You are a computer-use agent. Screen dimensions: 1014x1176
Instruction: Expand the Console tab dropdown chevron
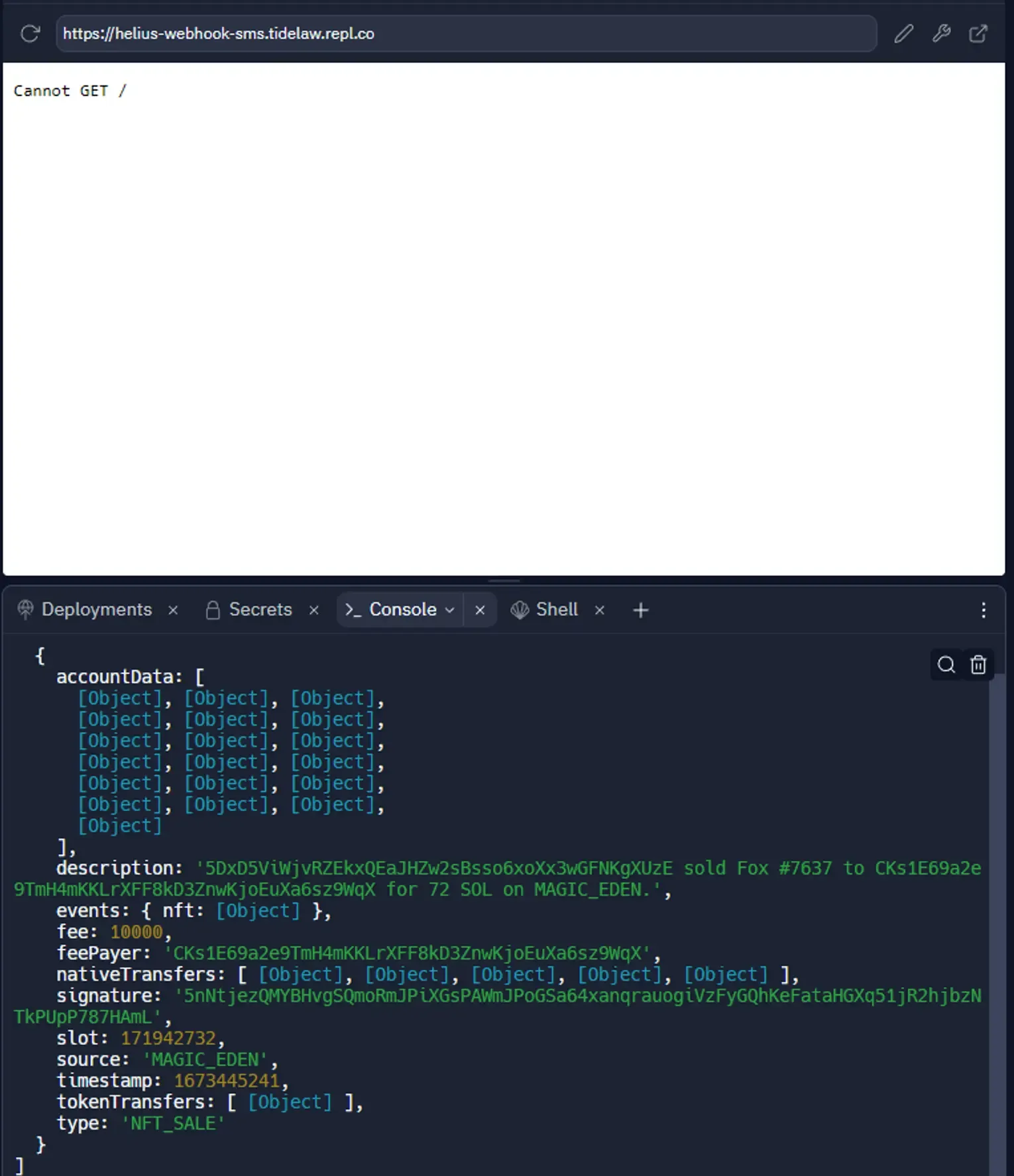tap(449, 610)
